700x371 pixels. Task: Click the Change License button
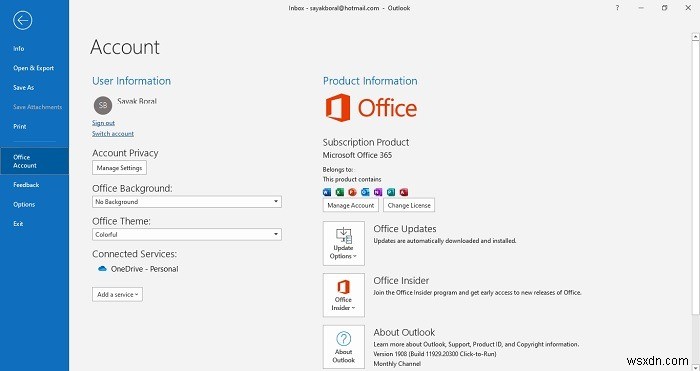pos(409,205)
